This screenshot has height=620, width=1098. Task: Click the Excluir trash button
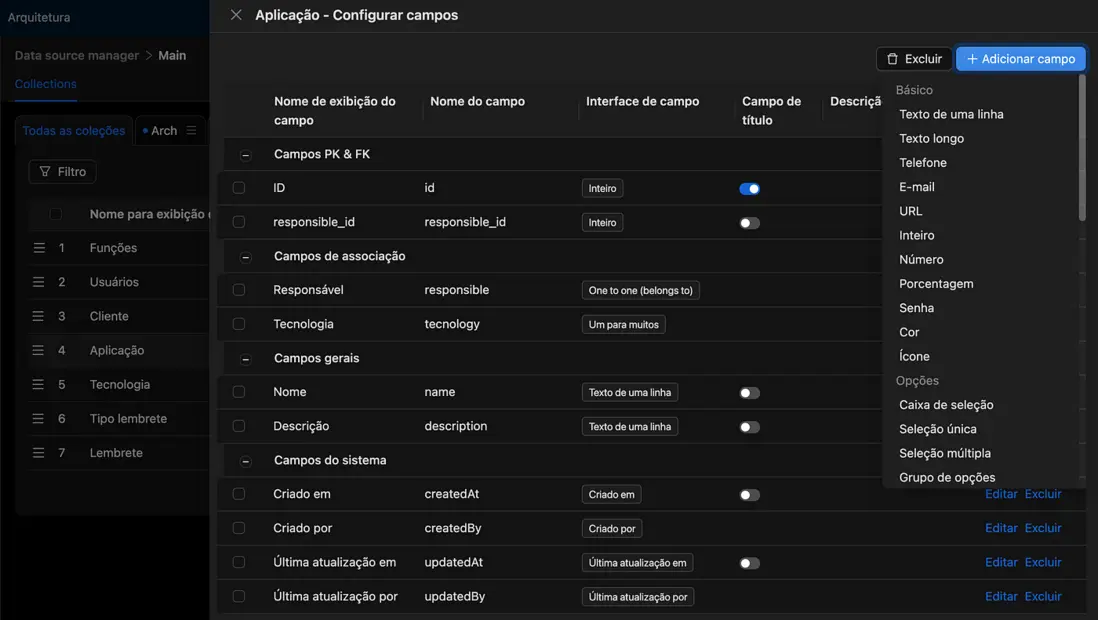coord(914,59)
